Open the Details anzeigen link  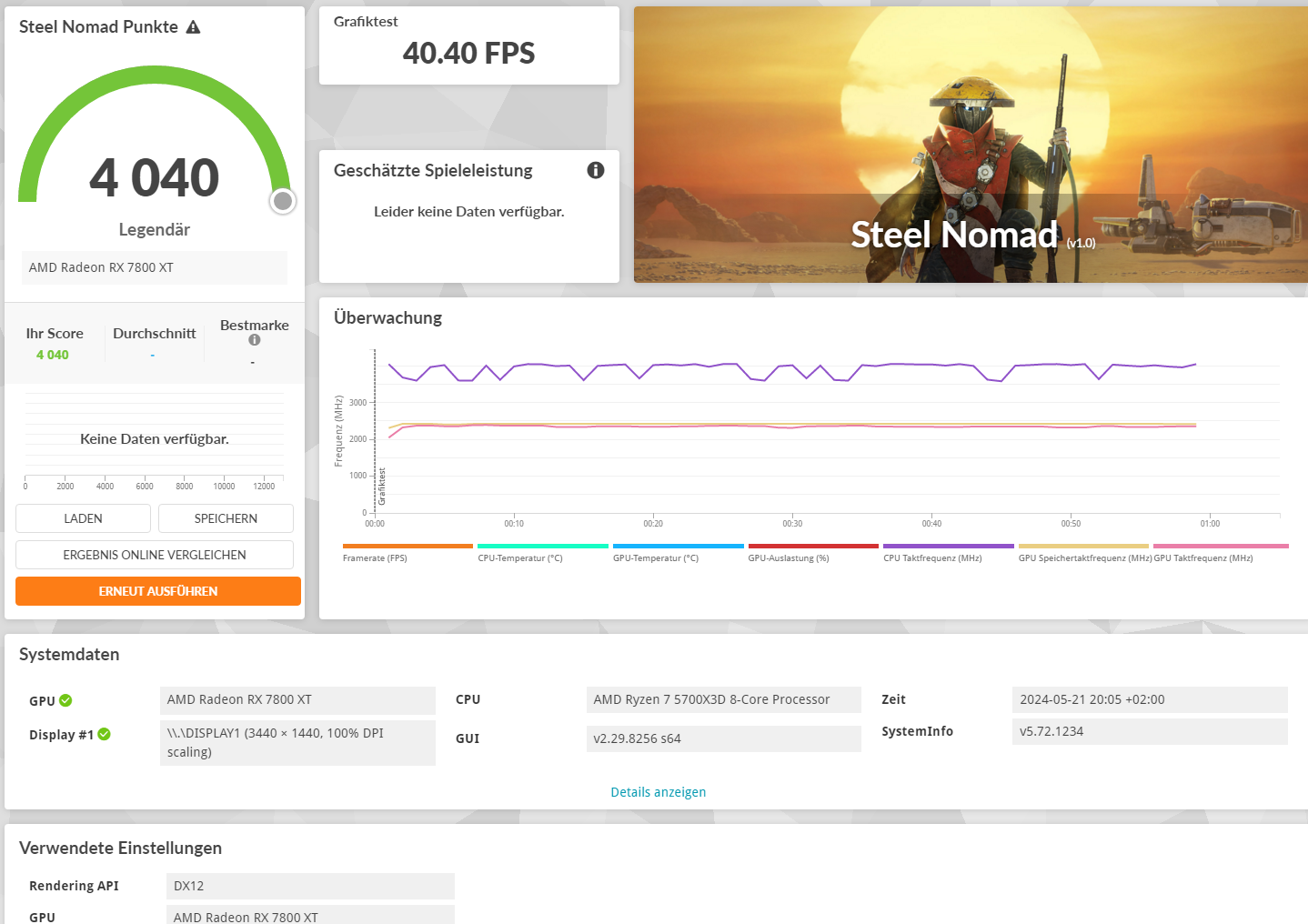point(659,792)
